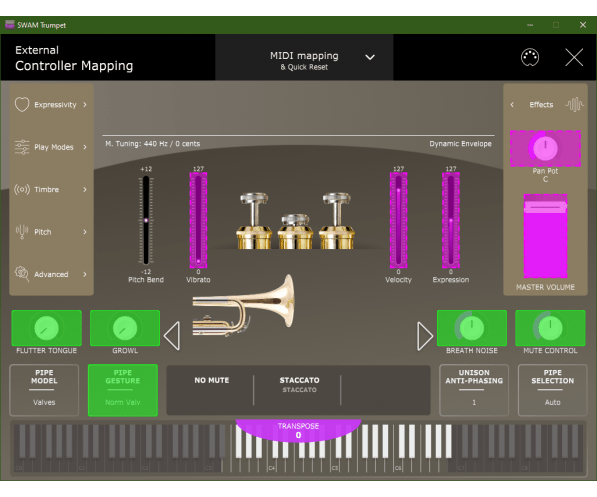Close the Controller Mapping view with the X
Image resolution: width=597 pixels, height=497 pixels.
pos(574,58)
